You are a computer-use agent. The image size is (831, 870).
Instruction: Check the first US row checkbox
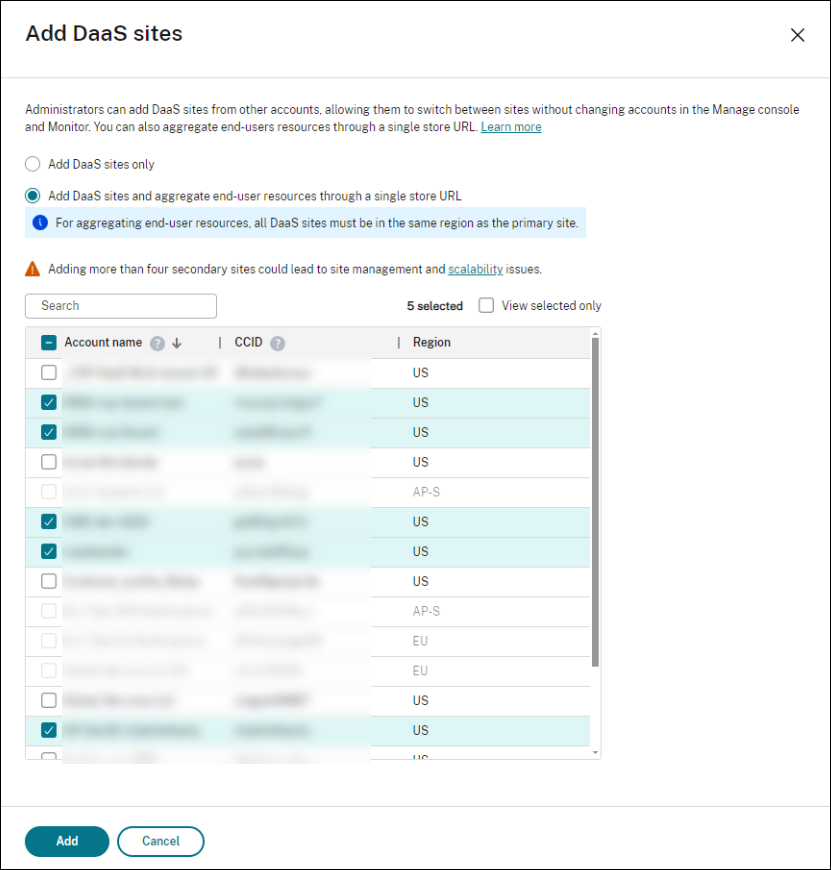49,373
